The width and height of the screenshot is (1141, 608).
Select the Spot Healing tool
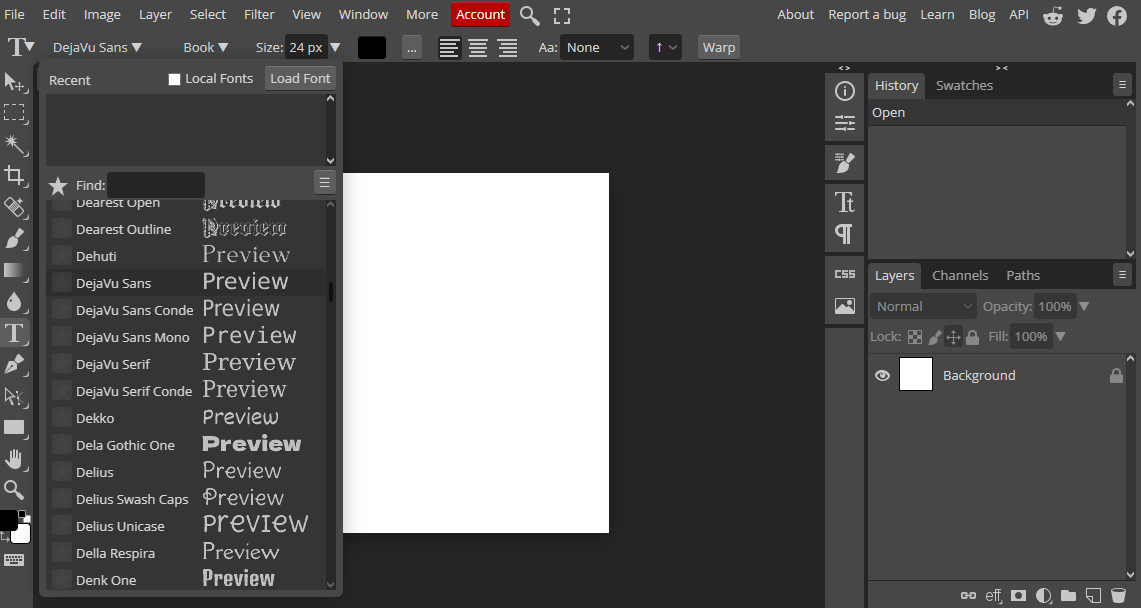point(14,207)
